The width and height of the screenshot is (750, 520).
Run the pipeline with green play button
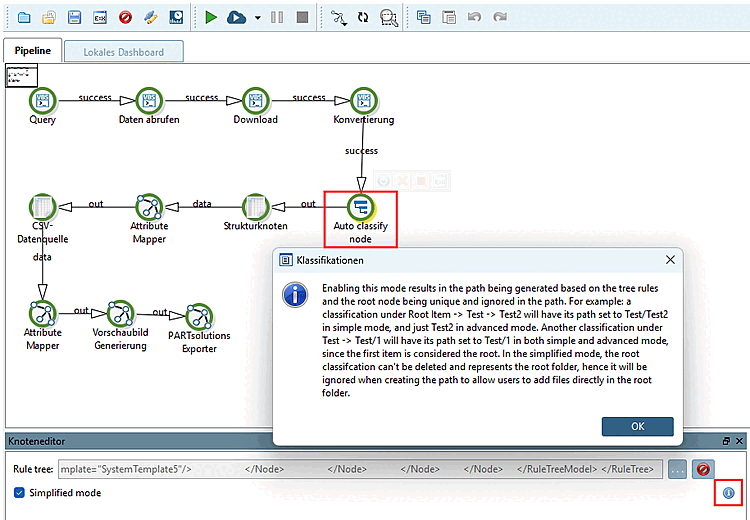(211, 18)
